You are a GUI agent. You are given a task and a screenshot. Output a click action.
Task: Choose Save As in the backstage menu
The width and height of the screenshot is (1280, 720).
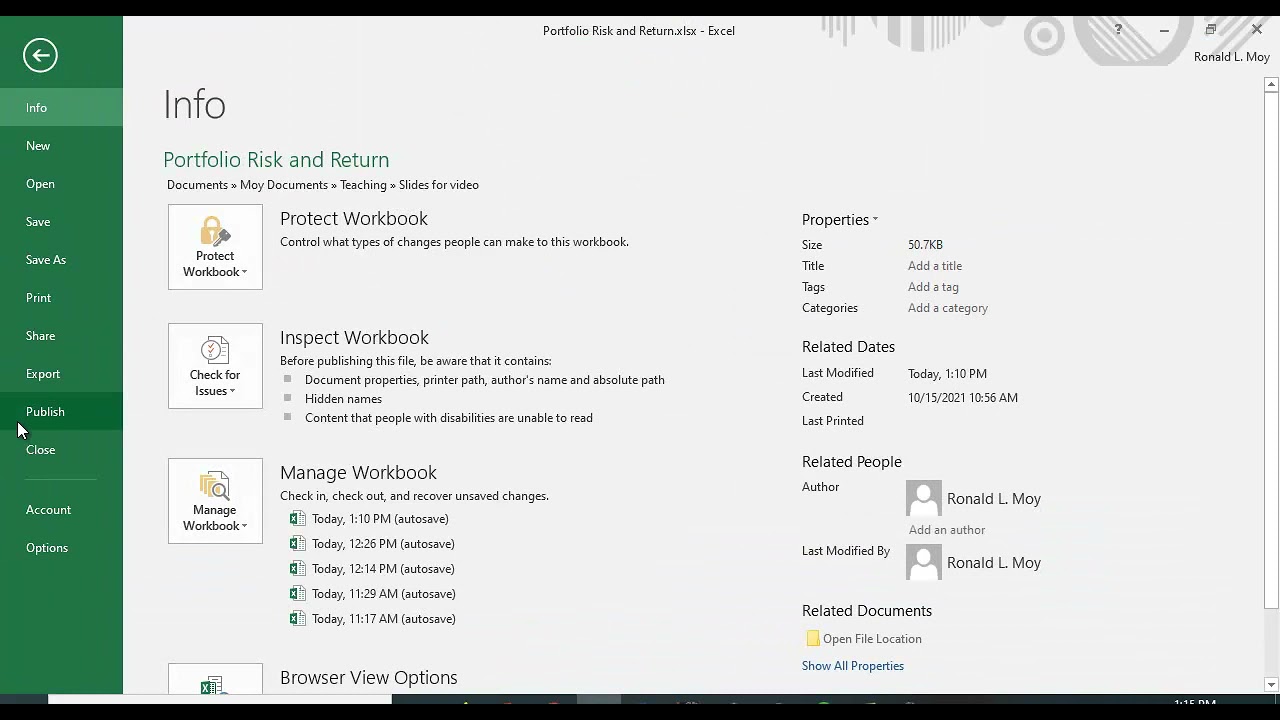click(x=61, y=260)
